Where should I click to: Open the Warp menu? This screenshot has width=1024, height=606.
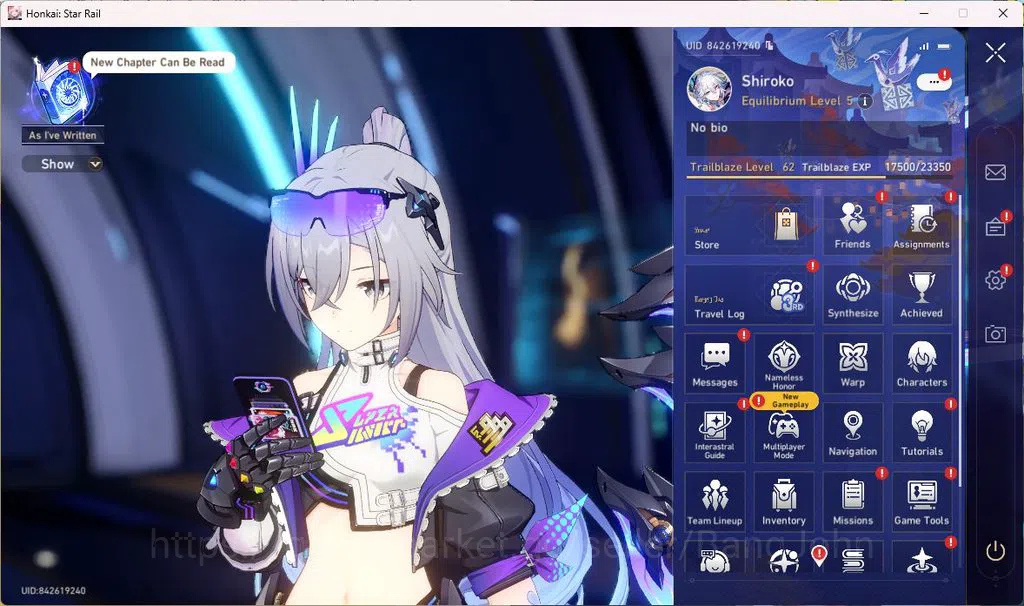pos(852,364)
